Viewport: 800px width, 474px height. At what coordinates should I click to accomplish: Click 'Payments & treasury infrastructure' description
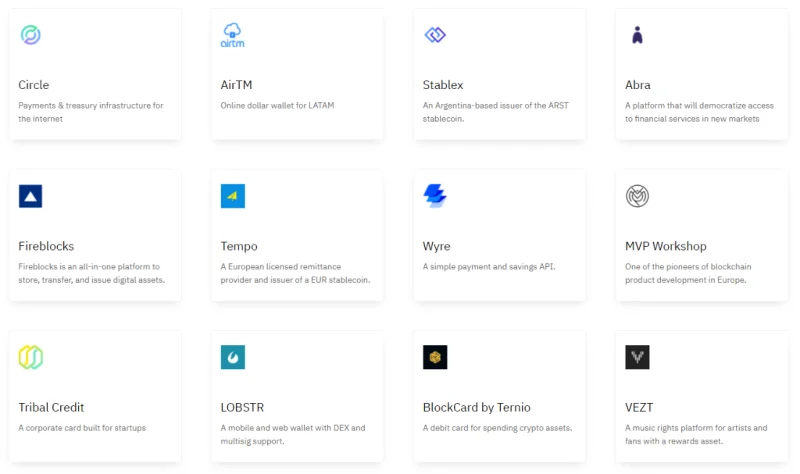(91, 112)
